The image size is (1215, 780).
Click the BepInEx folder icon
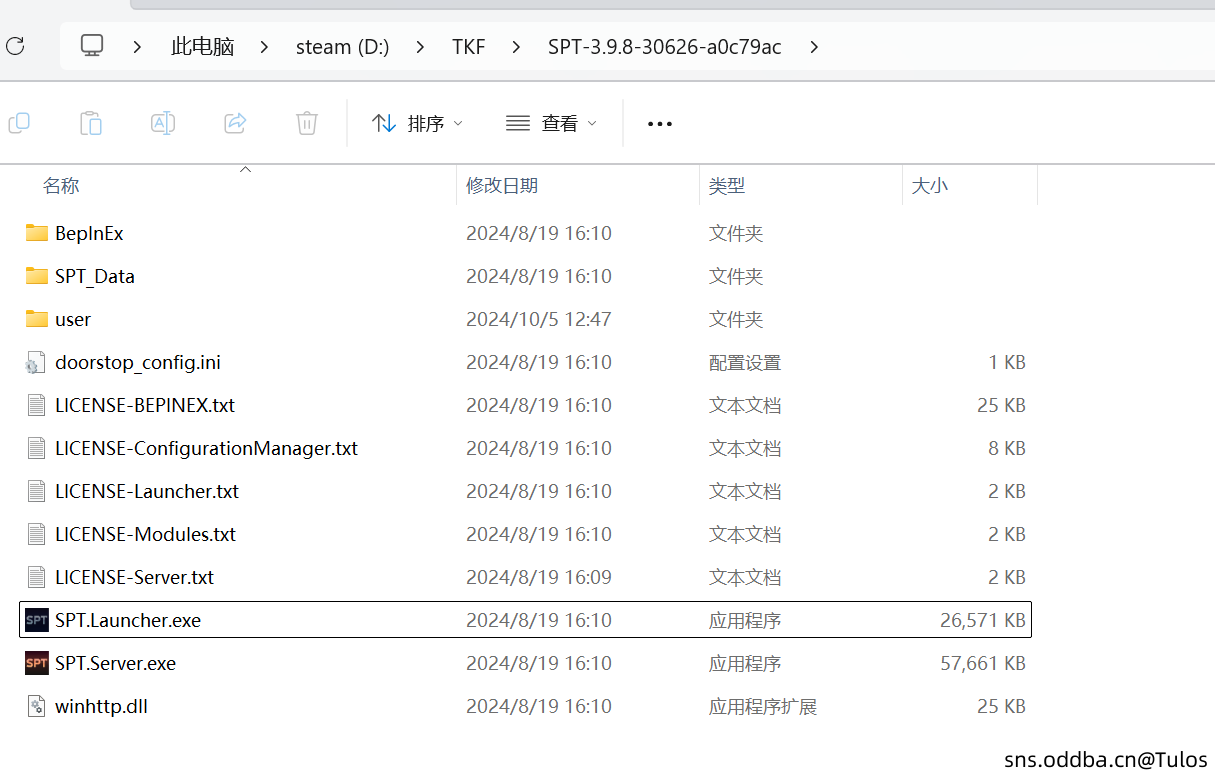click(x=37, y=233)
